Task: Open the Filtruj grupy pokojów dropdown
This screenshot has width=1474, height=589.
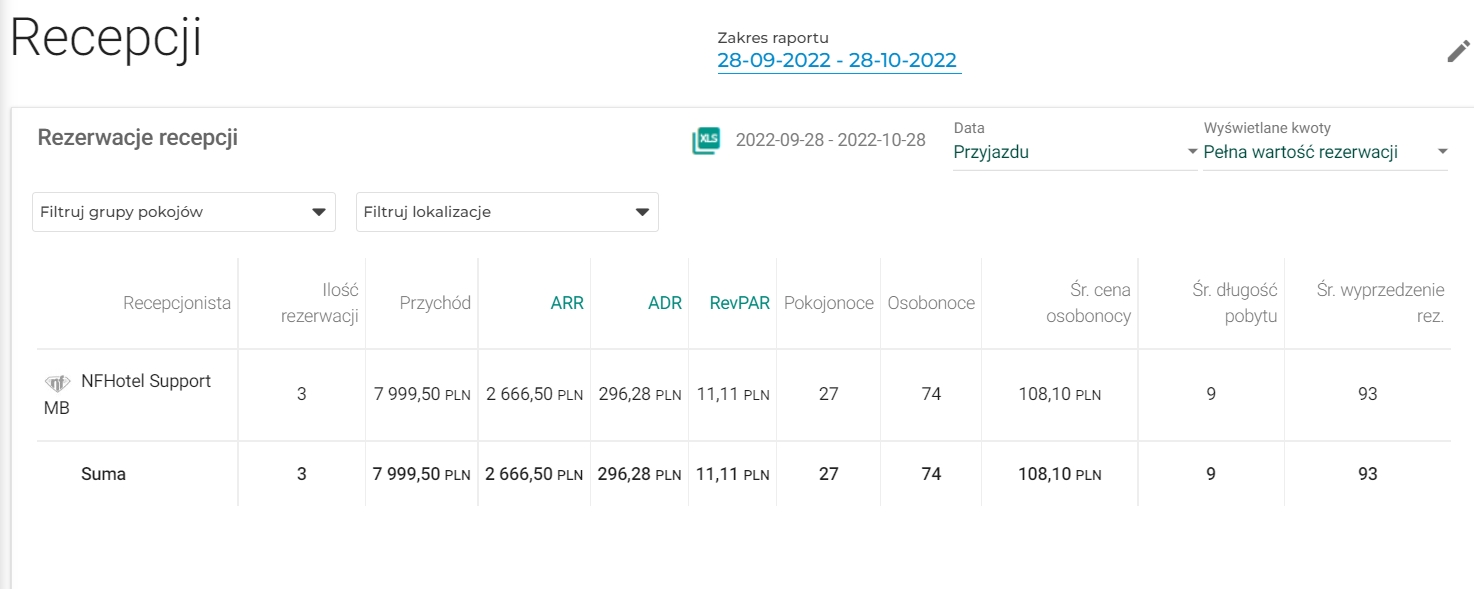Action: (x=184, y=212)
